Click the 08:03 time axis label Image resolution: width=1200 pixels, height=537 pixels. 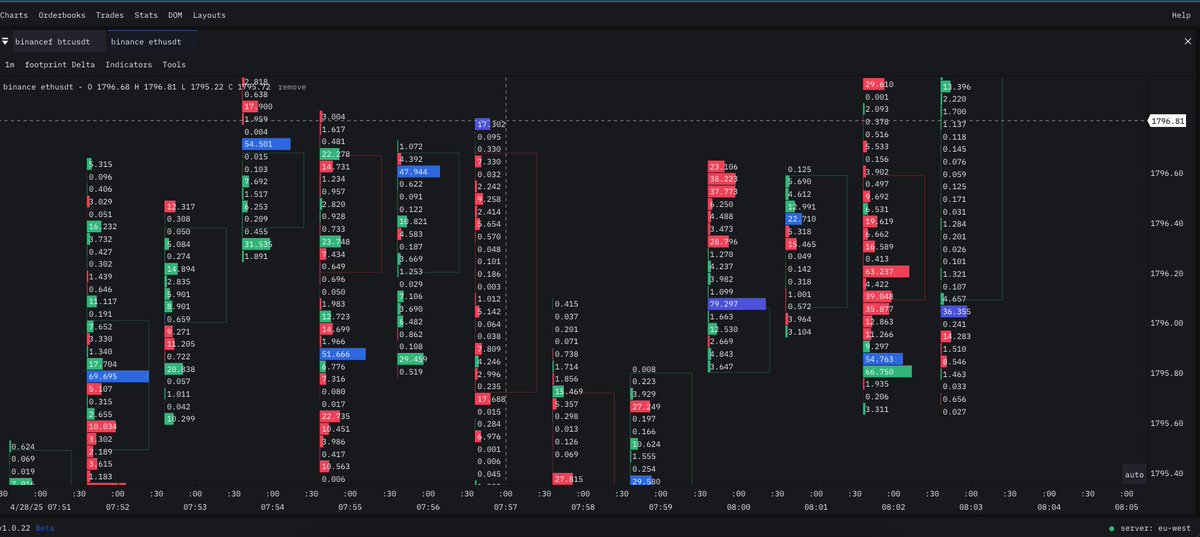[x=971, y=506]
